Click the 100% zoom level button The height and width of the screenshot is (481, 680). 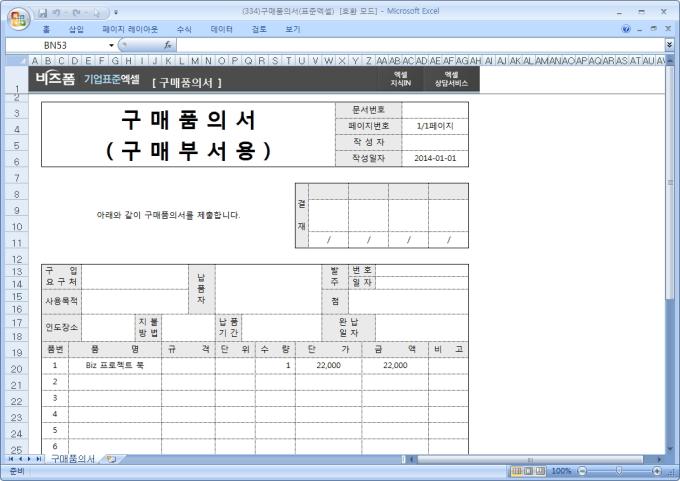pos(561,471)
